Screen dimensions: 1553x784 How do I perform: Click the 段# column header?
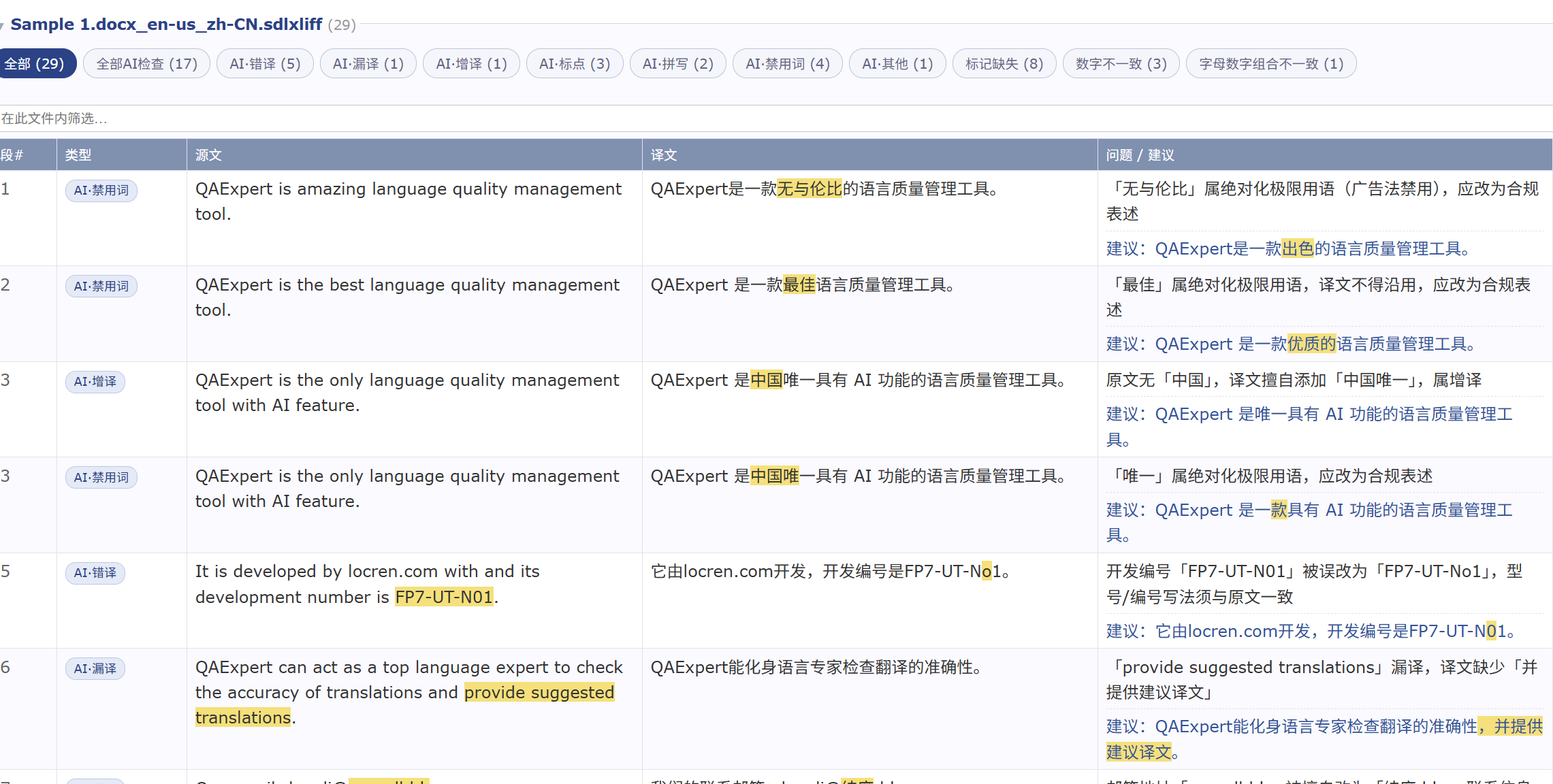(28, 155)
